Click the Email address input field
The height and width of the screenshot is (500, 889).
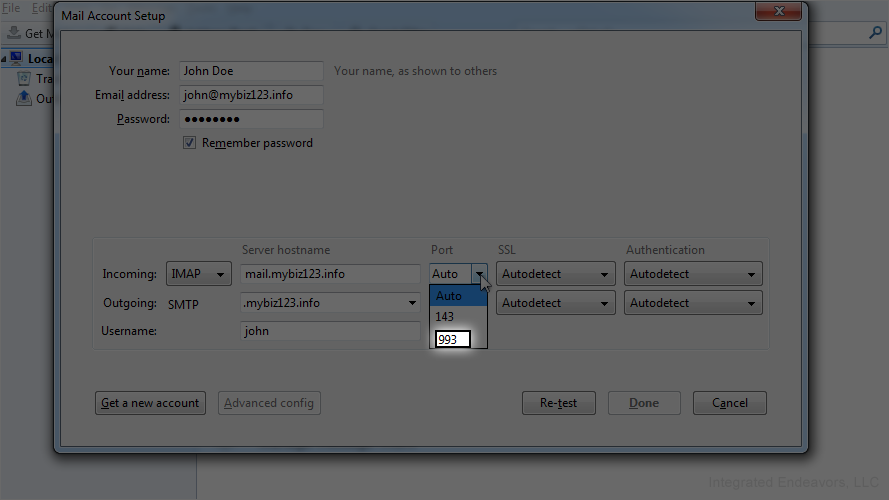pos(251,95)
